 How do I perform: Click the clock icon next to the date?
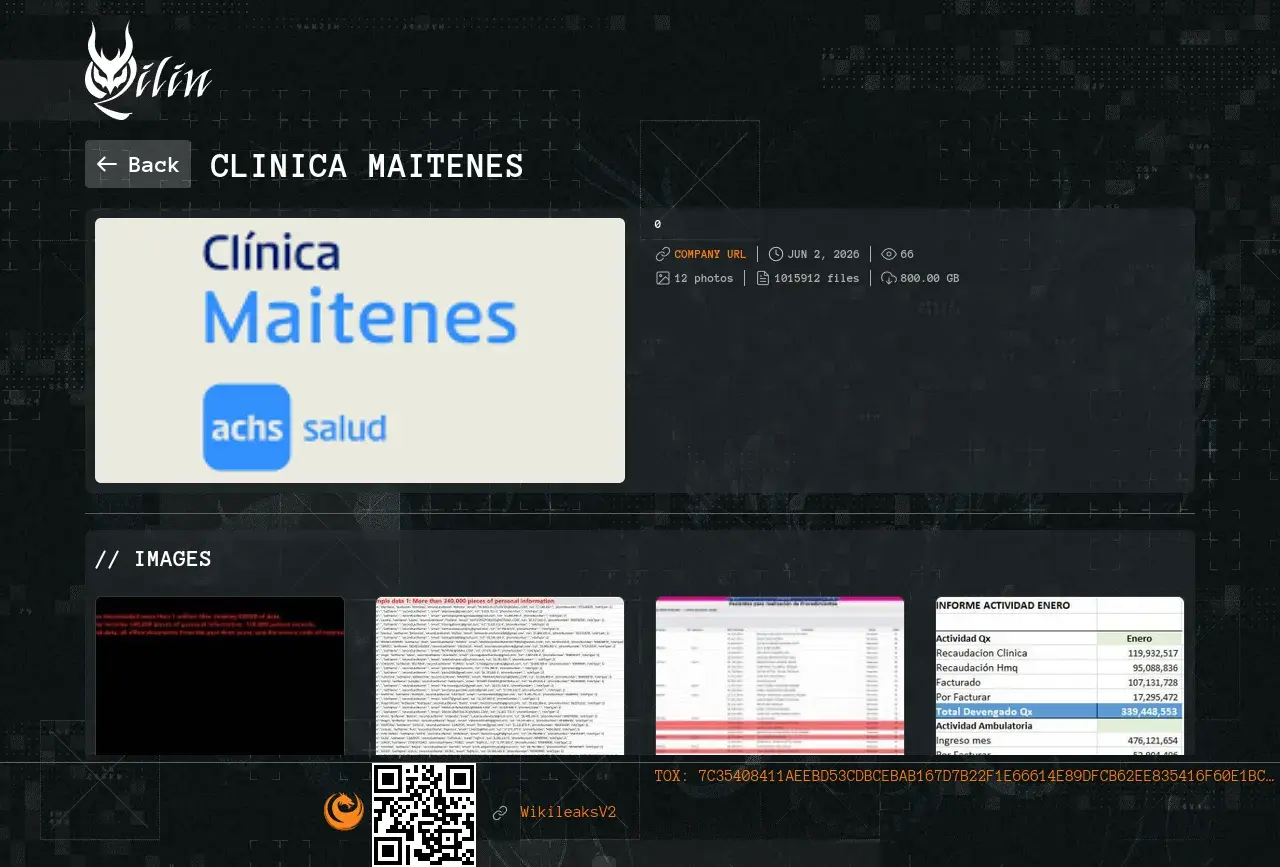(776, 254)
